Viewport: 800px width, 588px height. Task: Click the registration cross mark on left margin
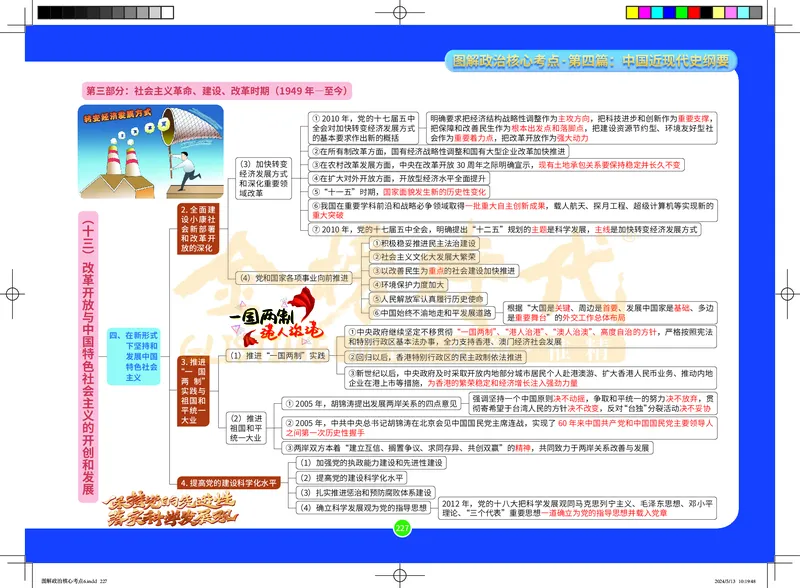tap(14, 294)
